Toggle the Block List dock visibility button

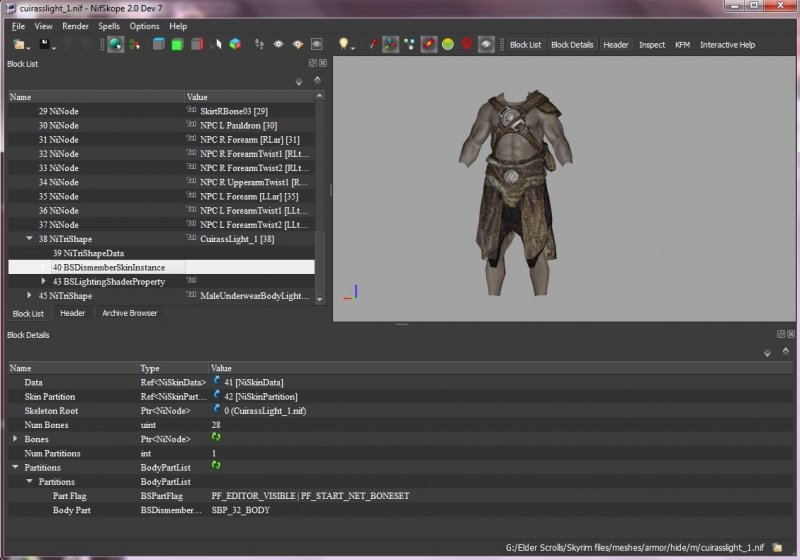[525, 45]
